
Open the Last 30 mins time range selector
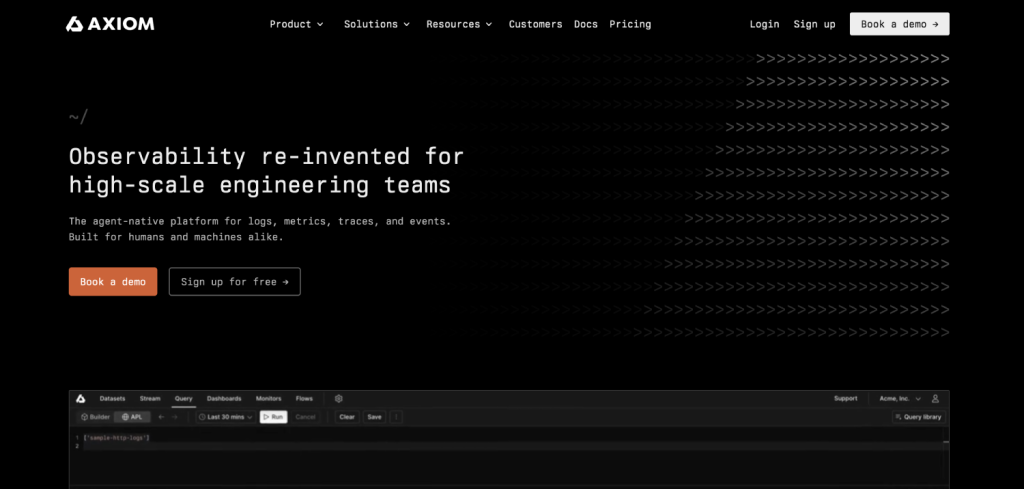(x=225, y=417)
